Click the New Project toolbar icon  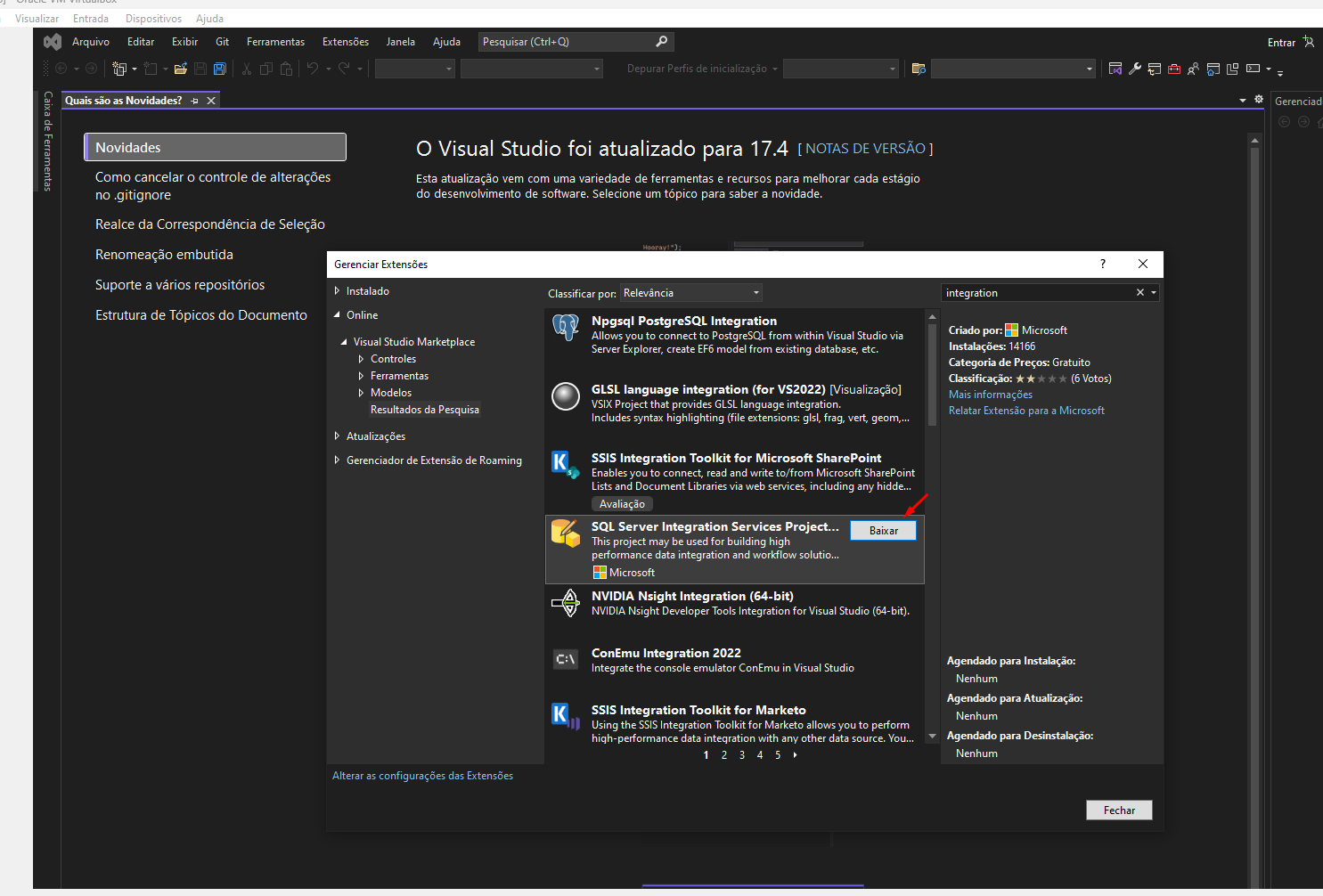[119, 69]
